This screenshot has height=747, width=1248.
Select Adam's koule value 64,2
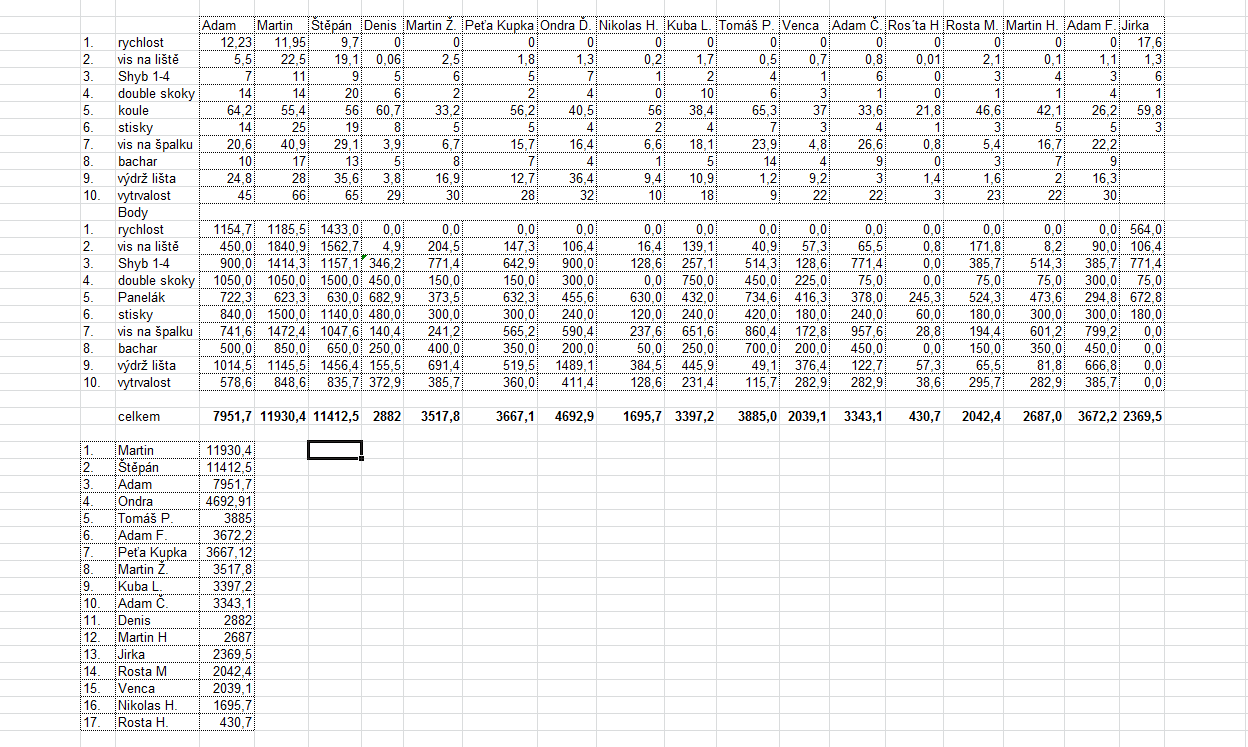coord(227,110)
